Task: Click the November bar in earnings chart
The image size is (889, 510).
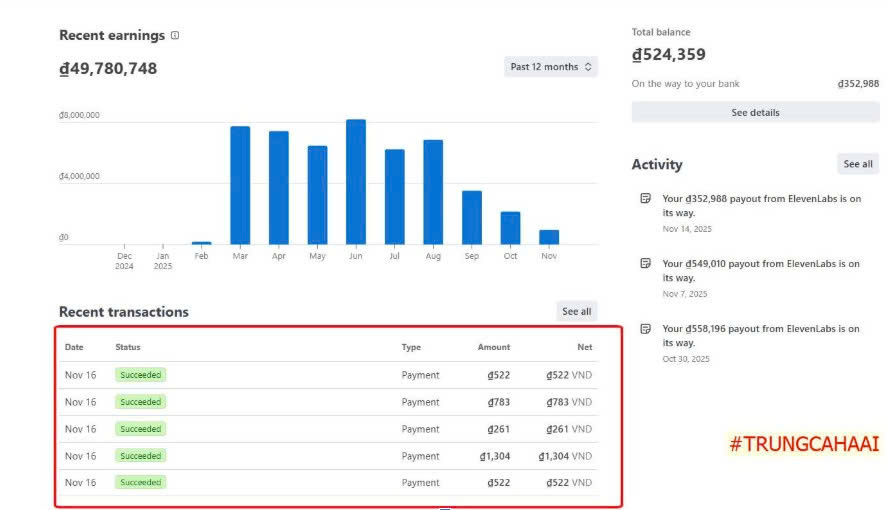Action: pyautogui.click(x=549, y=237)
